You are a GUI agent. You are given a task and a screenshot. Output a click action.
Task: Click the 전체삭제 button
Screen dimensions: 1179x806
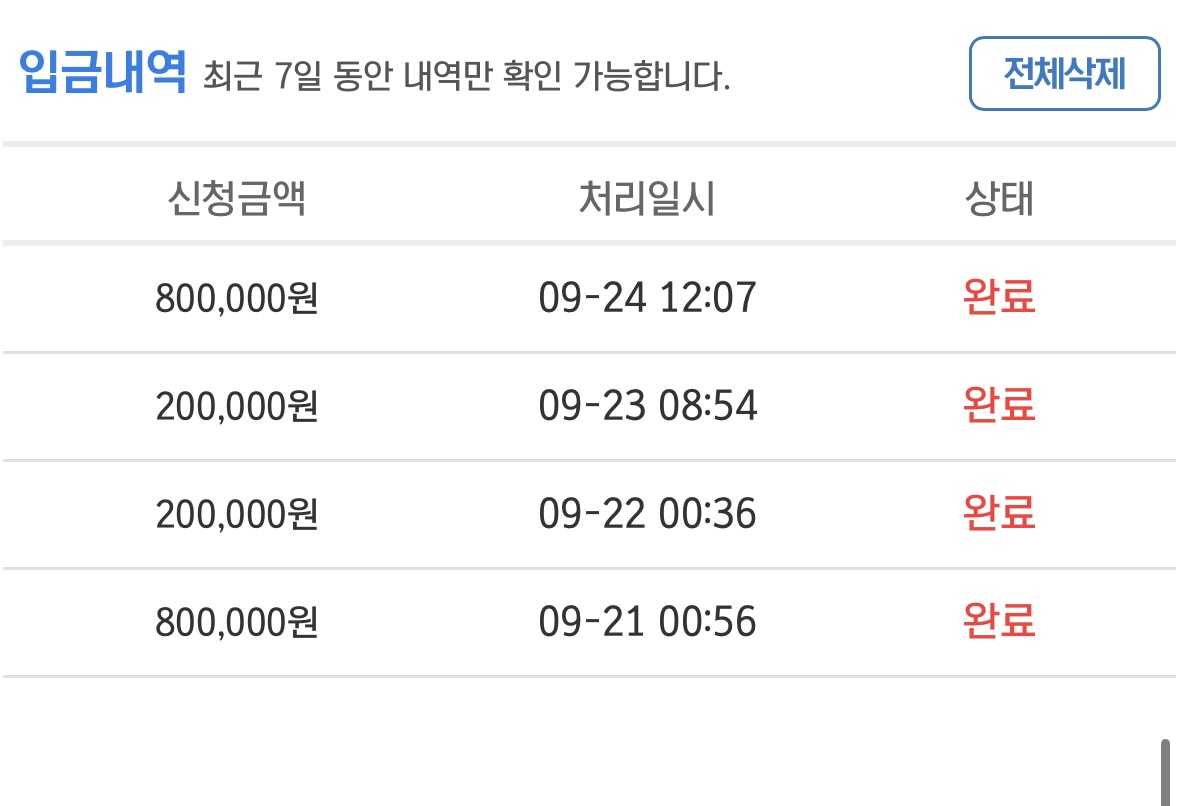point(1064,74)
